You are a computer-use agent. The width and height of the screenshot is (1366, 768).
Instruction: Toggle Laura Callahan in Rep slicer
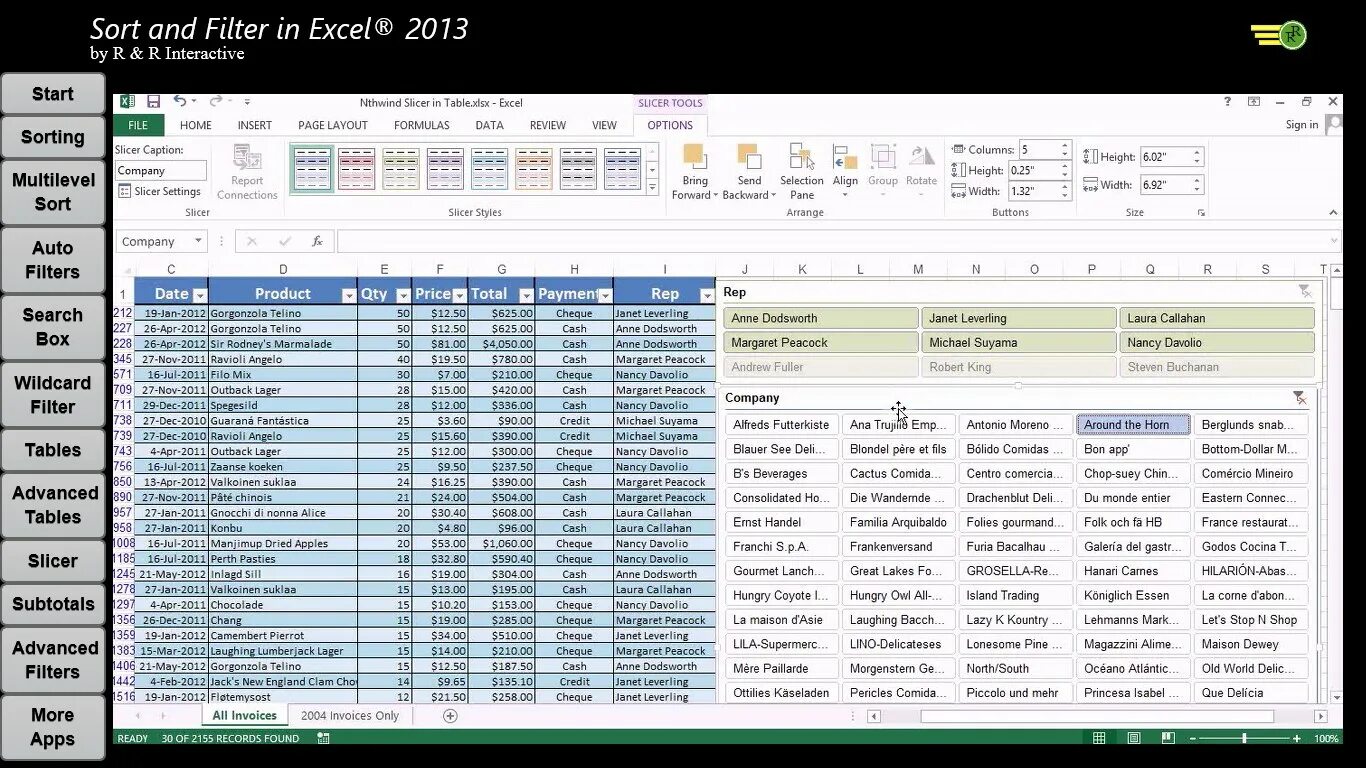(1216, 318)
